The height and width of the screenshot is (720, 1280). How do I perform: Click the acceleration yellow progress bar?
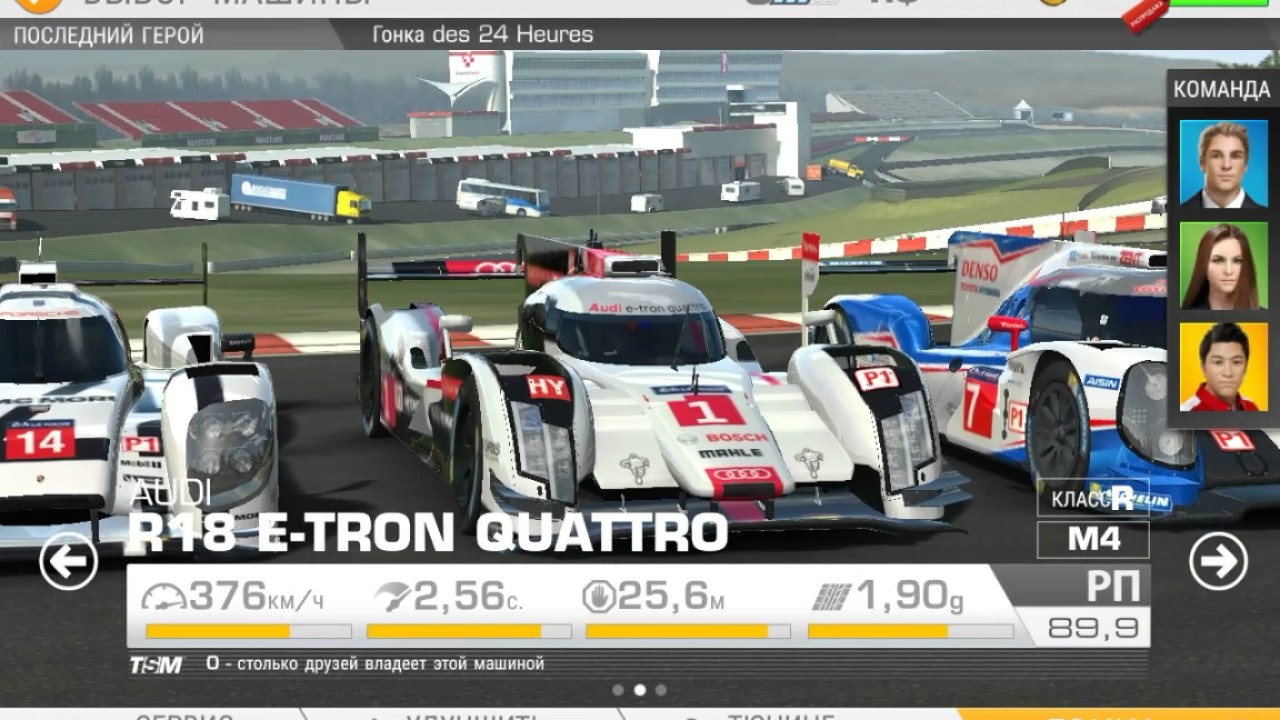tap(469, 632)
